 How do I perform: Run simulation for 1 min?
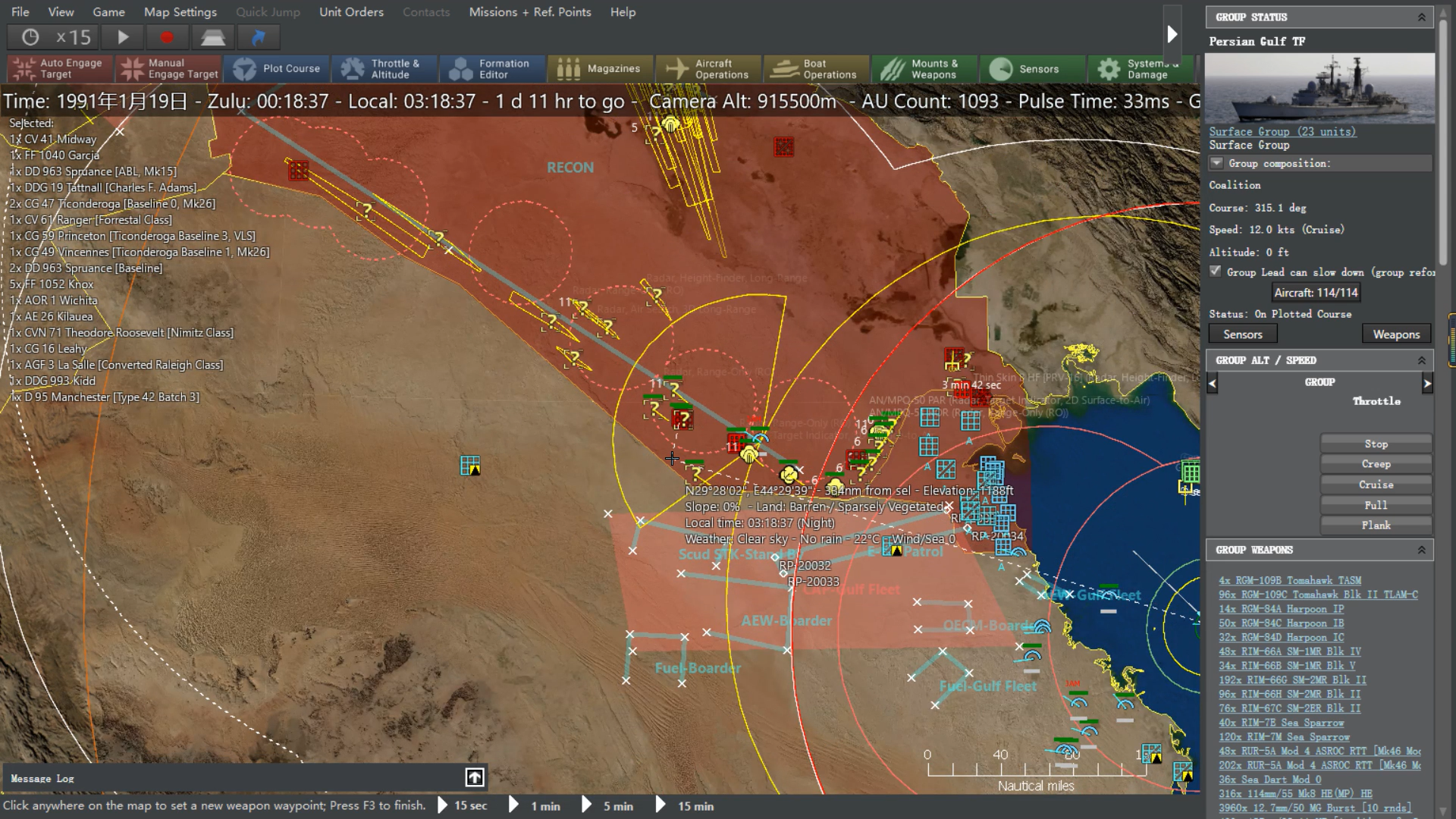535,805
